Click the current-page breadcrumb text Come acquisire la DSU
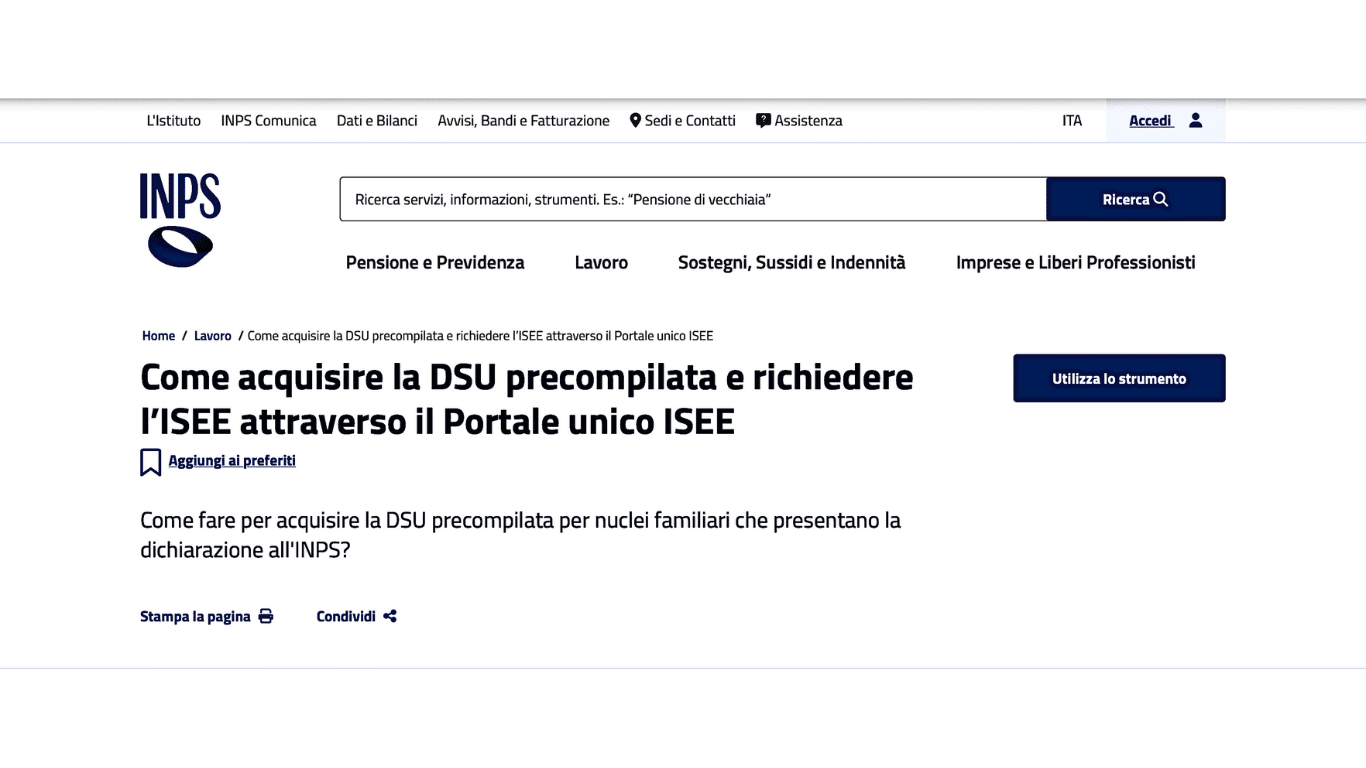The height and width of the screenshot is (768, 1366). [x=480, y=336]
